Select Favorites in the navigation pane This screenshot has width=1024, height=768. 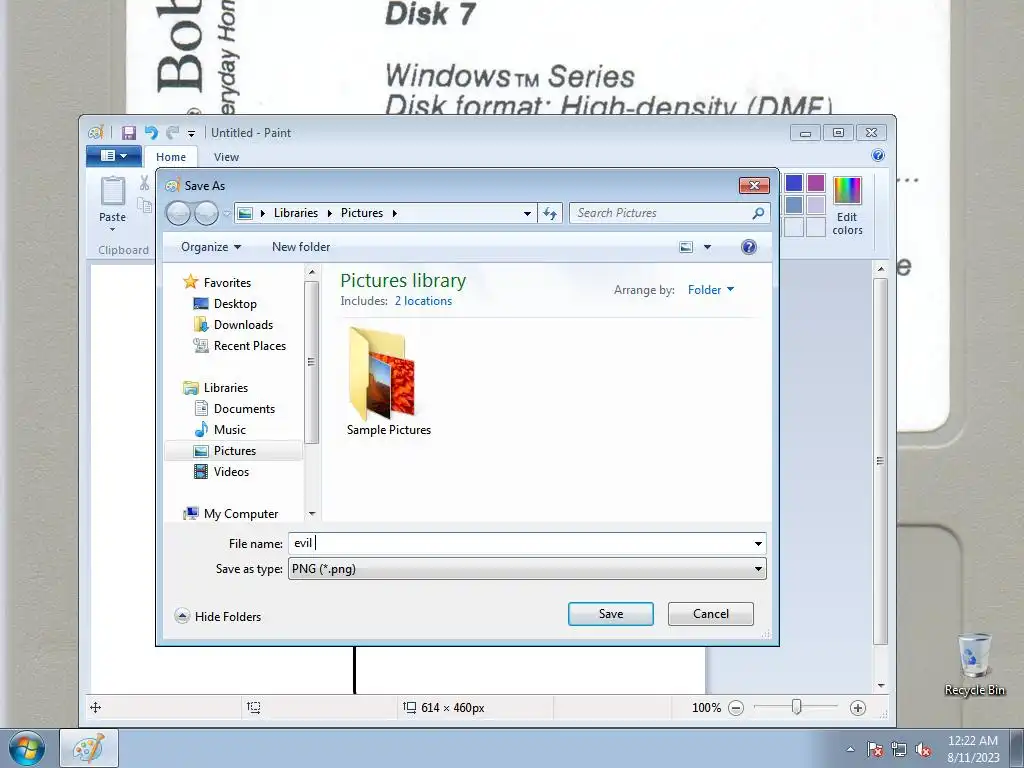click(227, 283)
